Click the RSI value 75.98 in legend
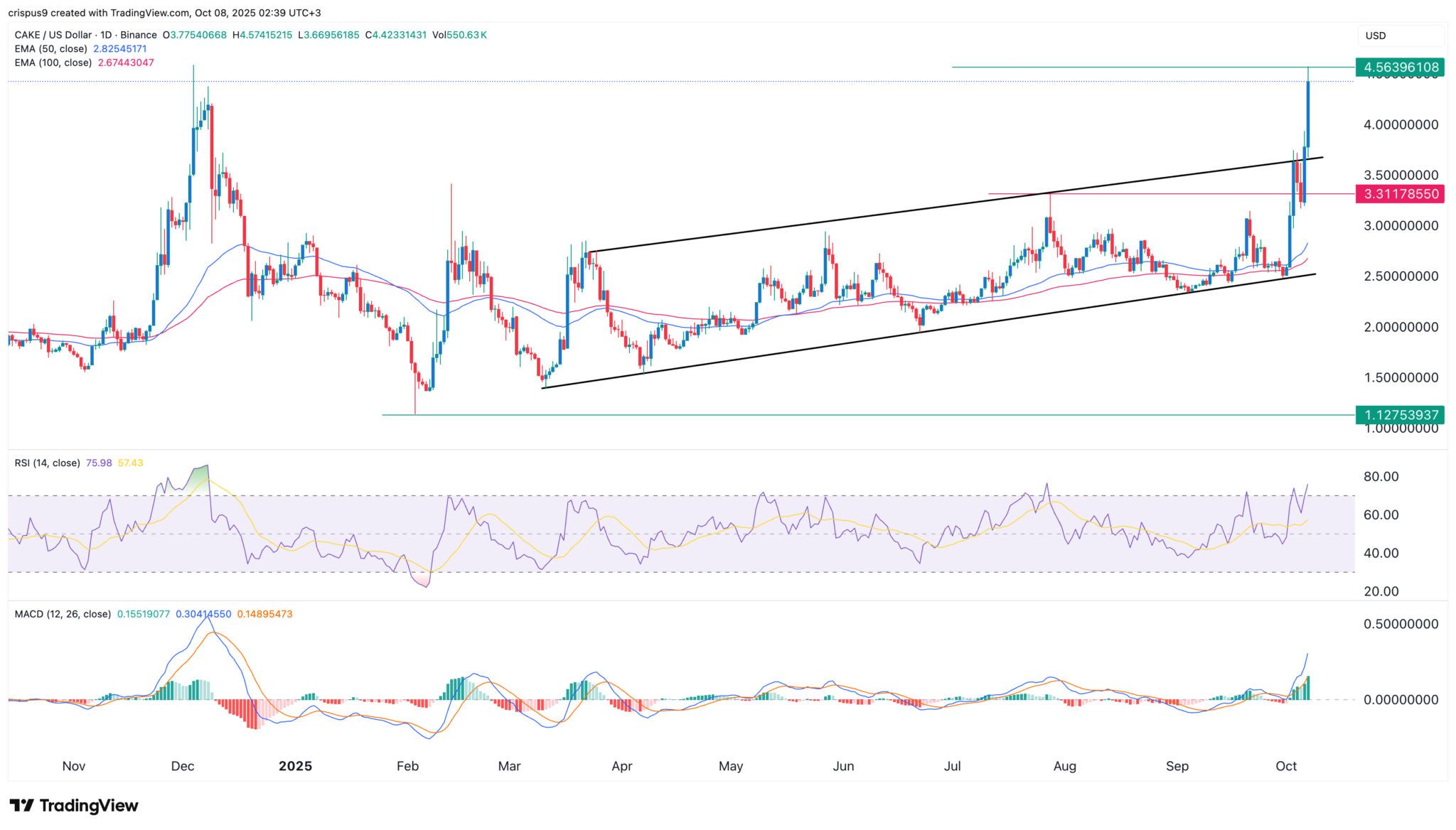1456x830 pixels. (x=99, y=463)
